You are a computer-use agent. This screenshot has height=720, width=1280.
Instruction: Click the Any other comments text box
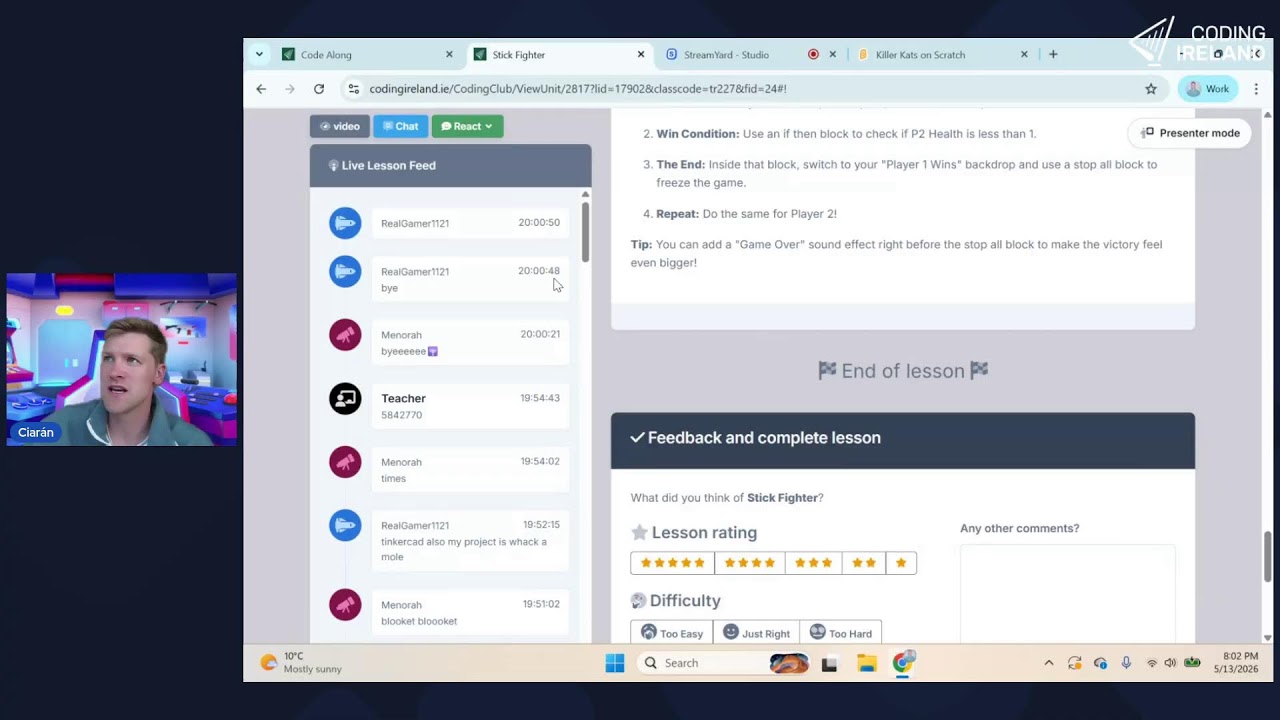pyautogui.click(x=1067, y=594)
